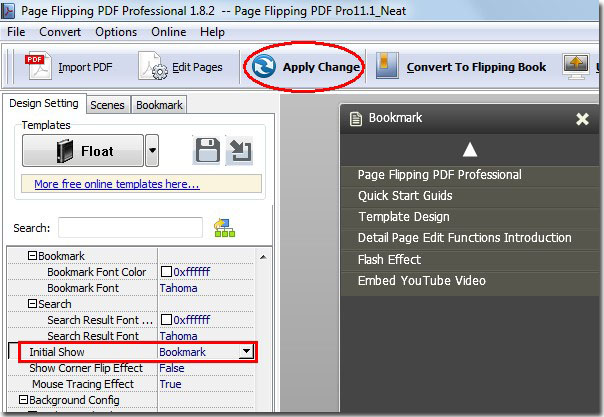Open the Convert menu
Image resolution: width=604 pixels, height=417 pixels.
(x=60, y=32)
